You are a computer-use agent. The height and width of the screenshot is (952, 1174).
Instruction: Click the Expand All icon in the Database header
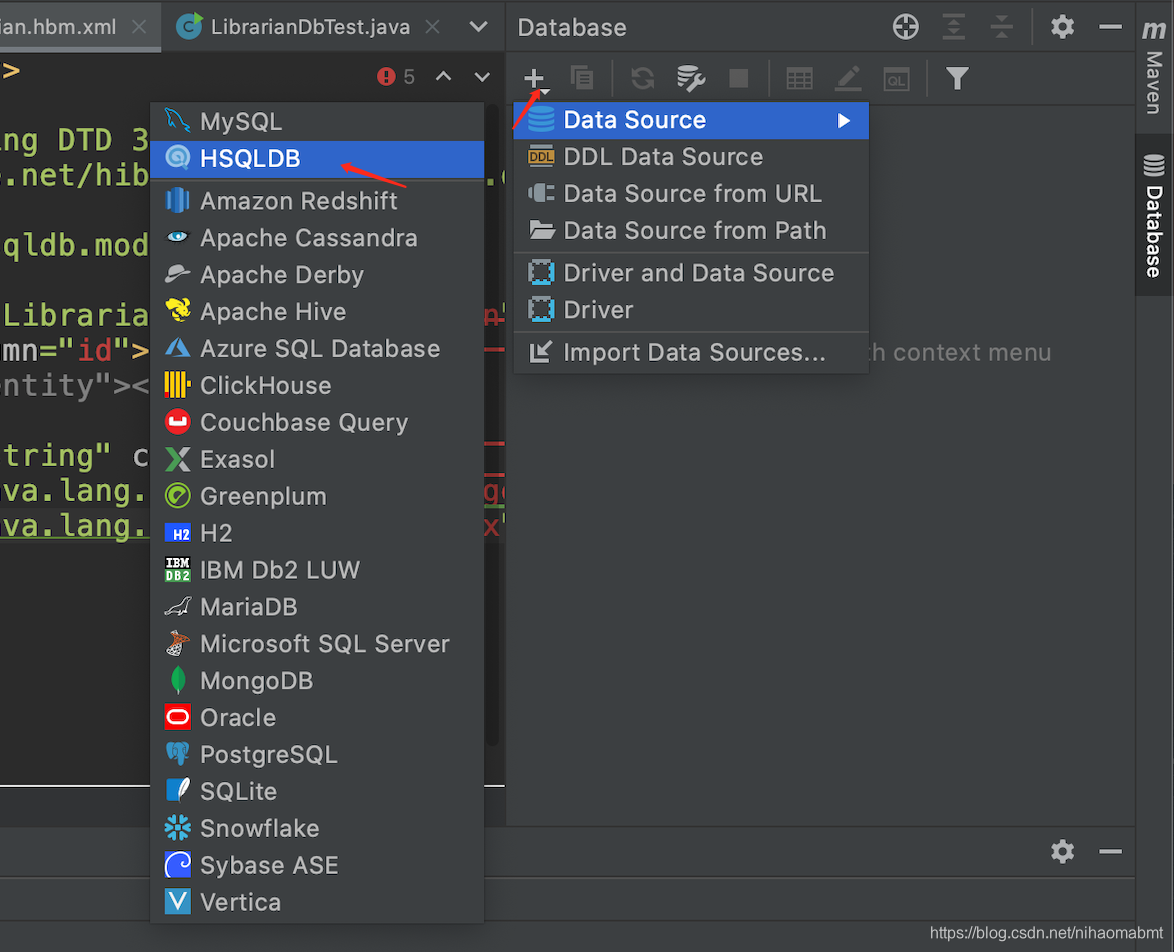tap(953, 27)
